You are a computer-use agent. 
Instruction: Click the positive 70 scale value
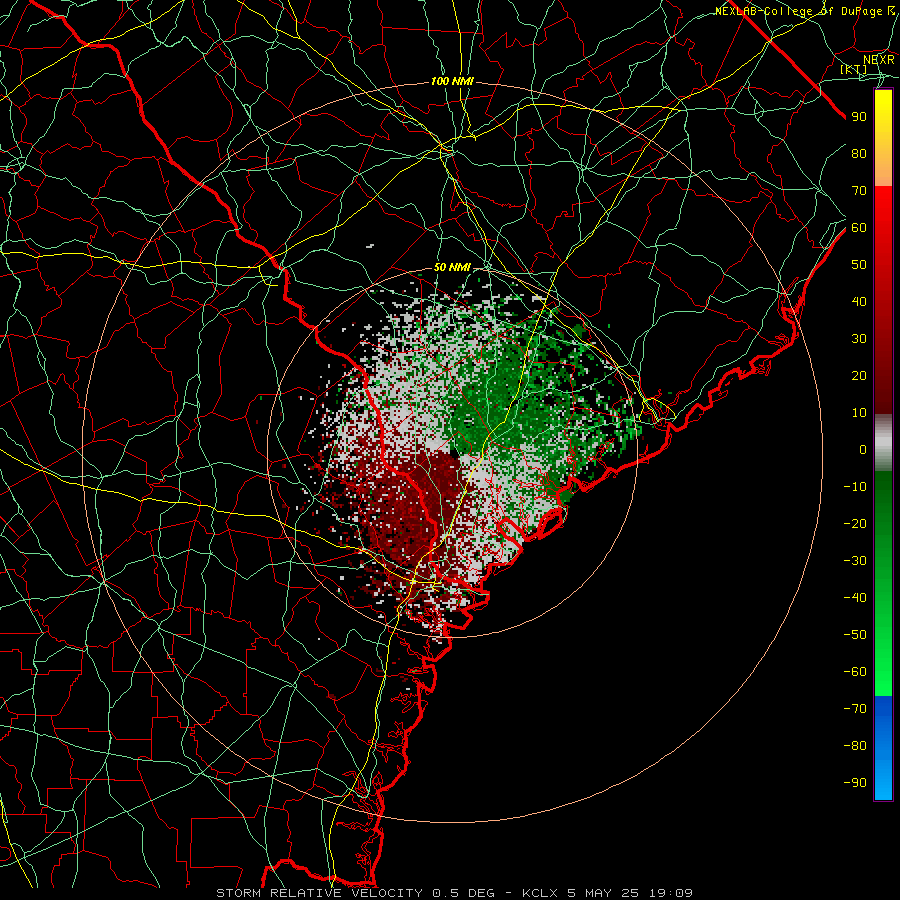[x=859, y=191]
